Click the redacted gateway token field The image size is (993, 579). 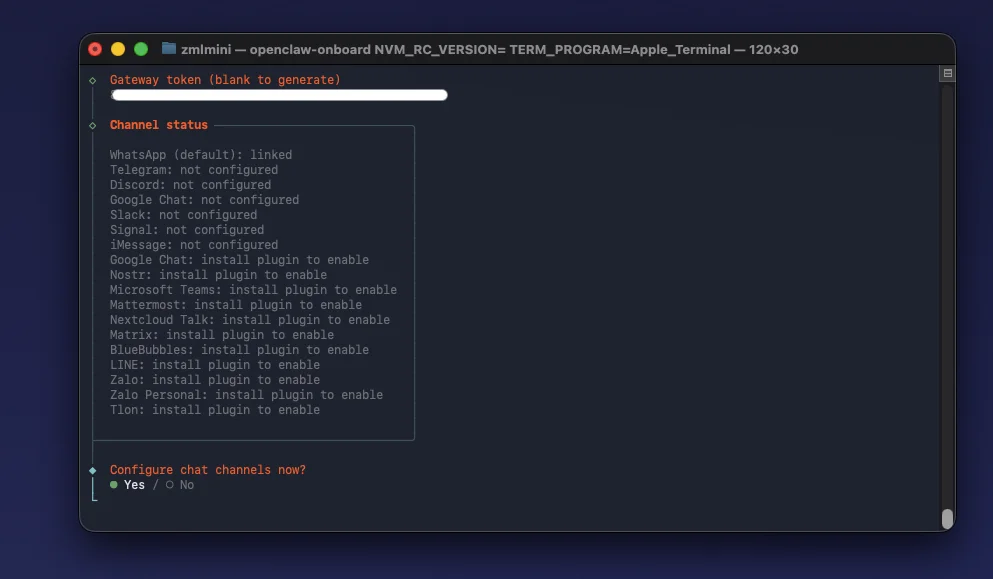[279, 95]
